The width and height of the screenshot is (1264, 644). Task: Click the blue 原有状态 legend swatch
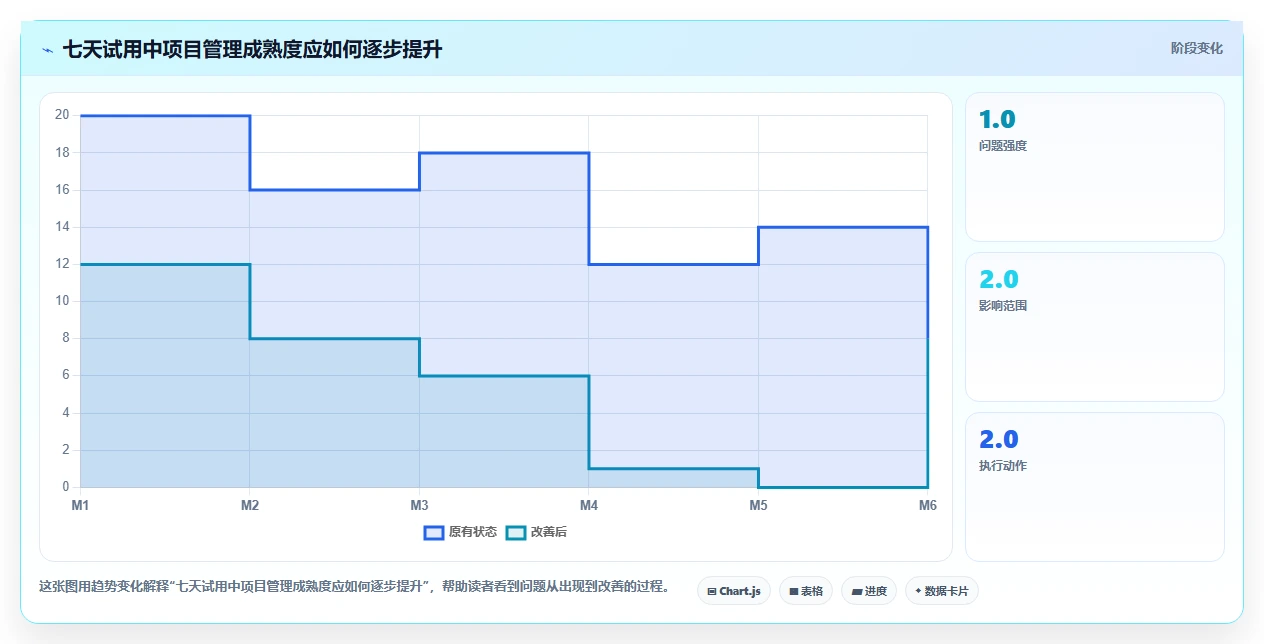click(x=434, y=532)
